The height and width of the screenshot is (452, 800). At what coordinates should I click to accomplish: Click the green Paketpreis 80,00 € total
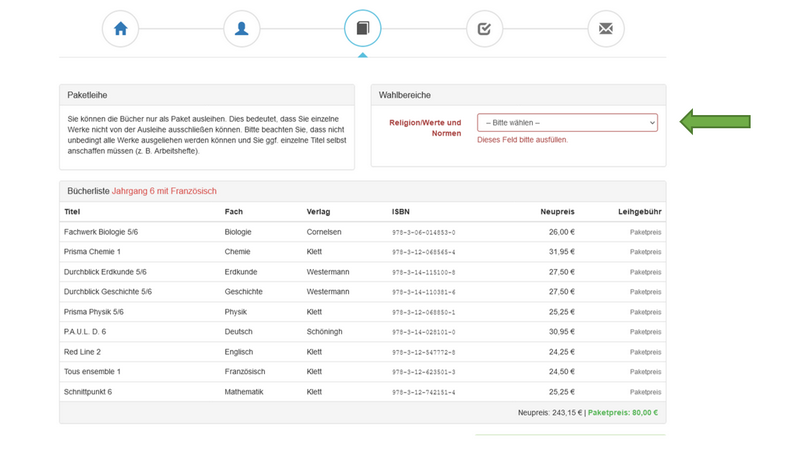click(623, 412)
